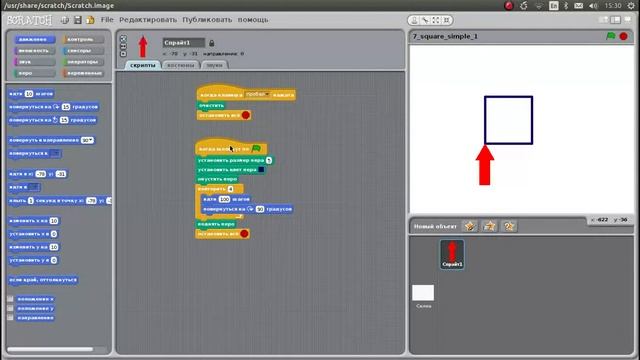The width and height of the screenshot is (640, 360).
Task: Click pen size value in set pen size block
Action: coord(269,160)
